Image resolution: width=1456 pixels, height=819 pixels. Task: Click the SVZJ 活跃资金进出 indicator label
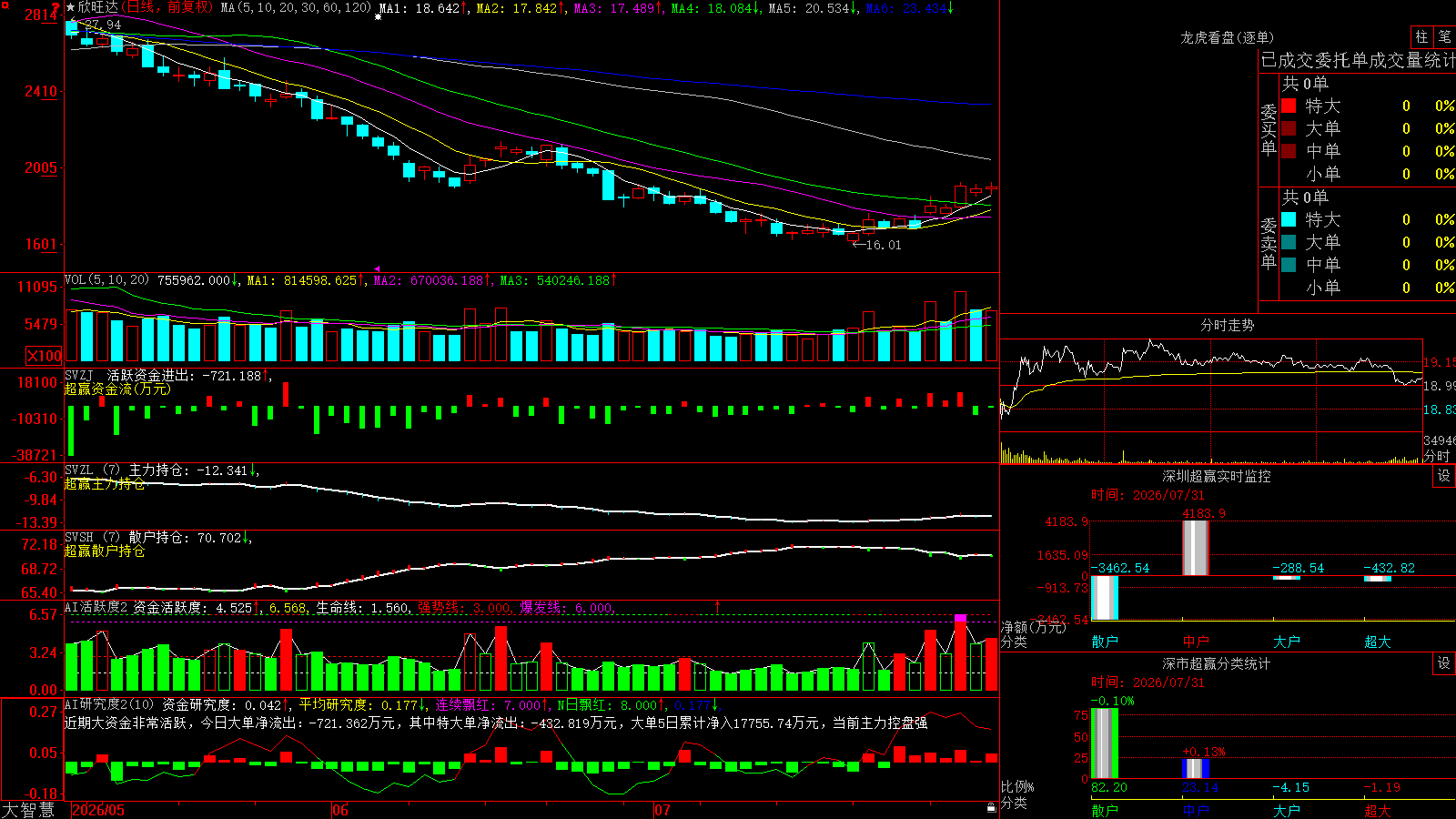tap(130, 375)
